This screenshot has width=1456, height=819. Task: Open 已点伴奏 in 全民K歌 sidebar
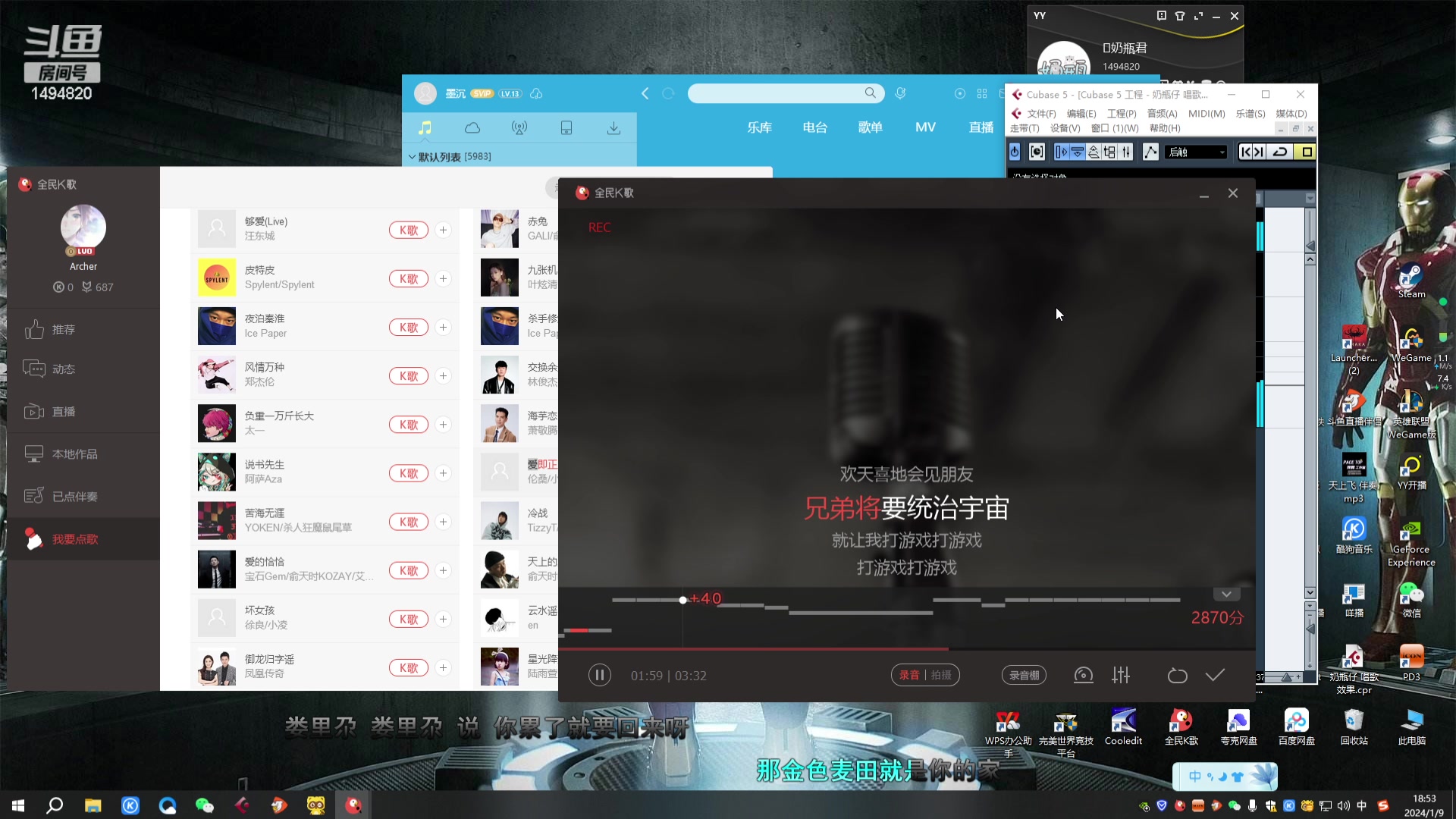click(x=83, y=496)
